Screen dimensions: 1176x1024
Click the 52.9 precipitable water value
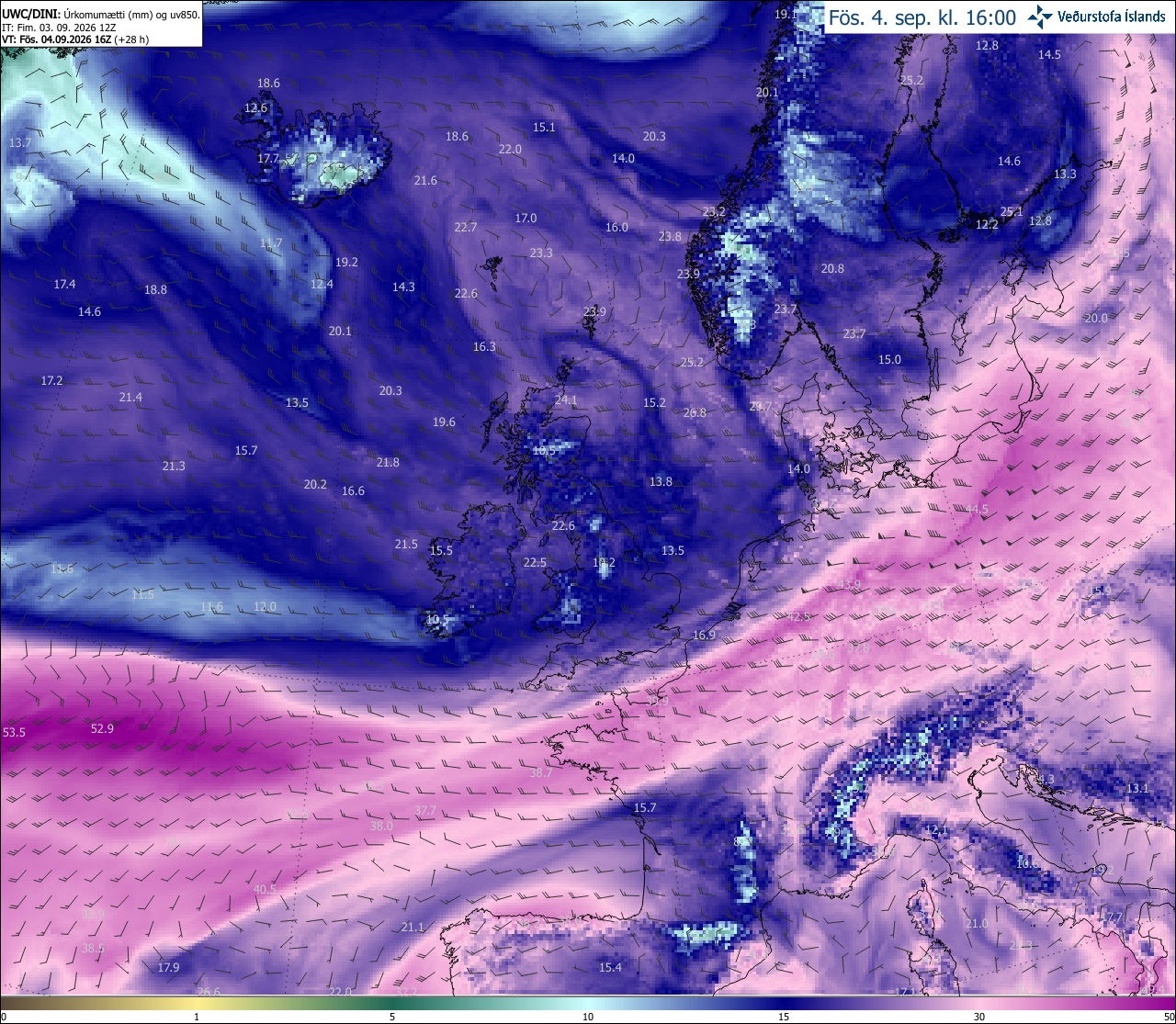click(102, 729)
